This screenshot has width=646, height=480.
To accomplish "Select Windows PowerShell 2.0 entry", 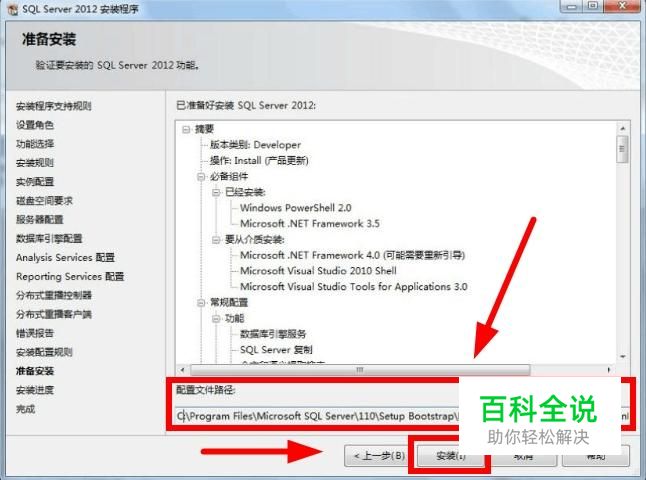I will pos(295,208).
